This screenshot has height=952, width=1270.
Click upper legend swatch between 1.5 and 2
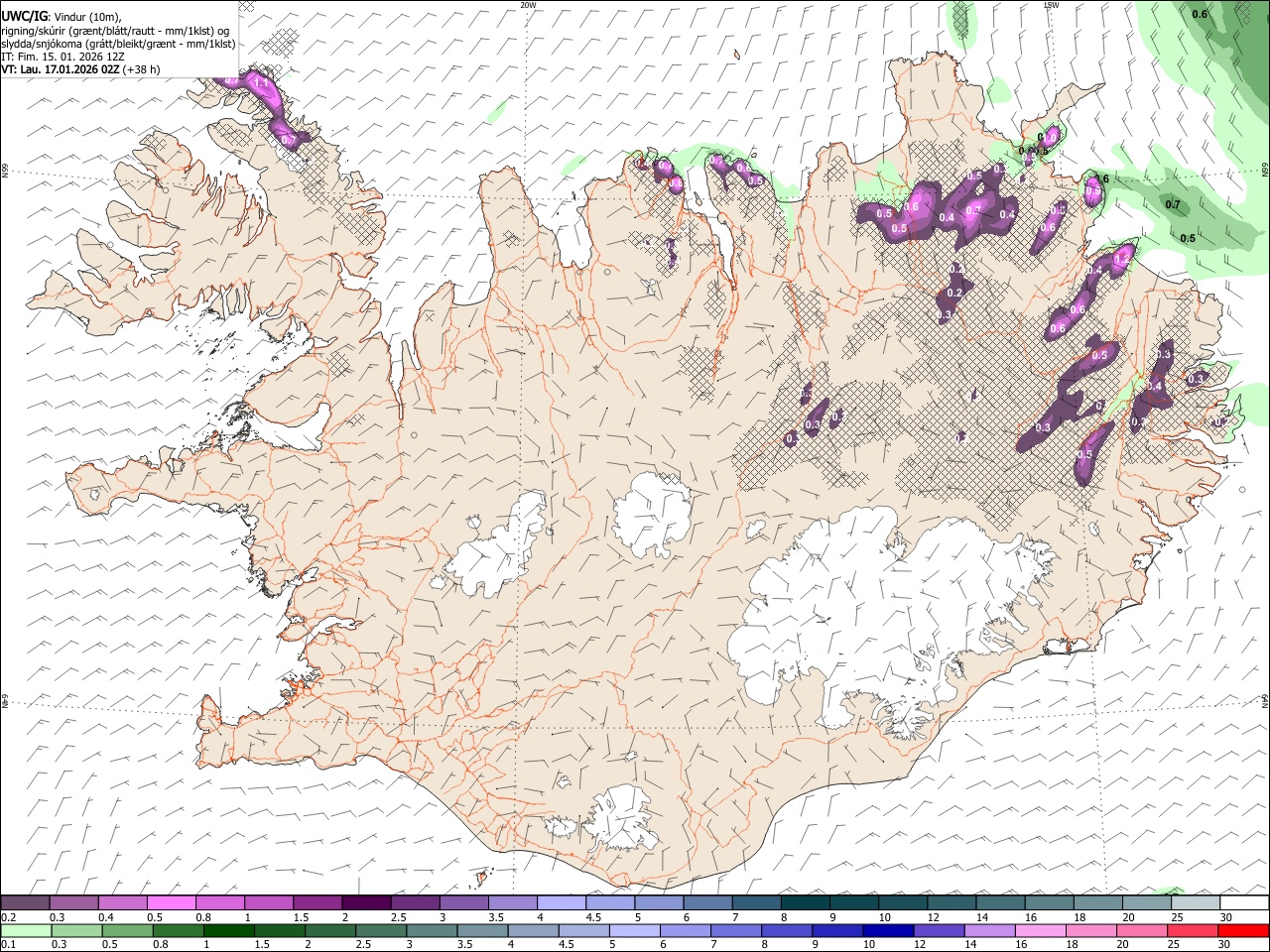pyautogui.click(x=317, y=902)
